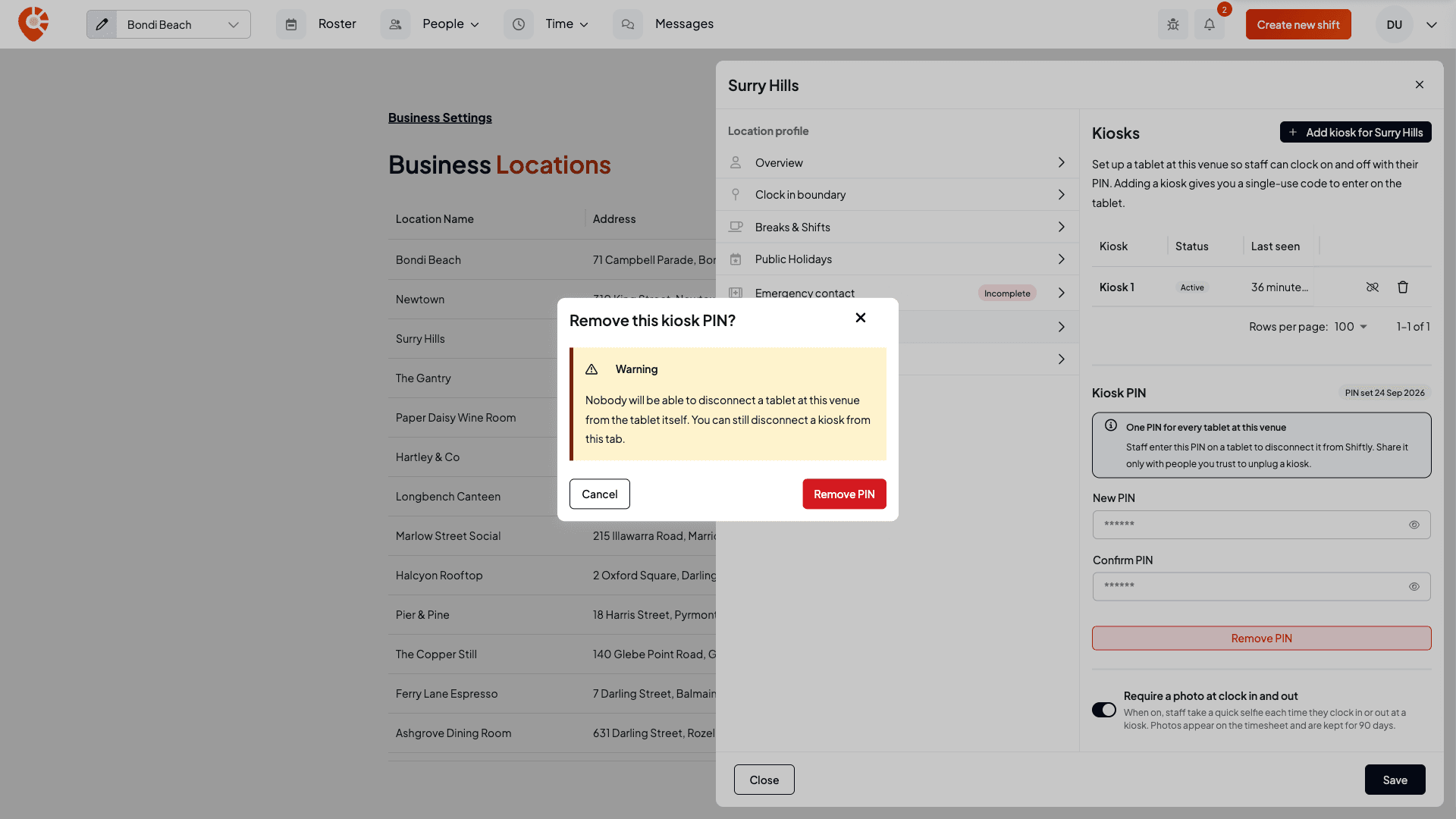Click the Close button in the panel footer
Image resolution: width=1456 pixels, height=819 pixels.
(x=764, y=780)
